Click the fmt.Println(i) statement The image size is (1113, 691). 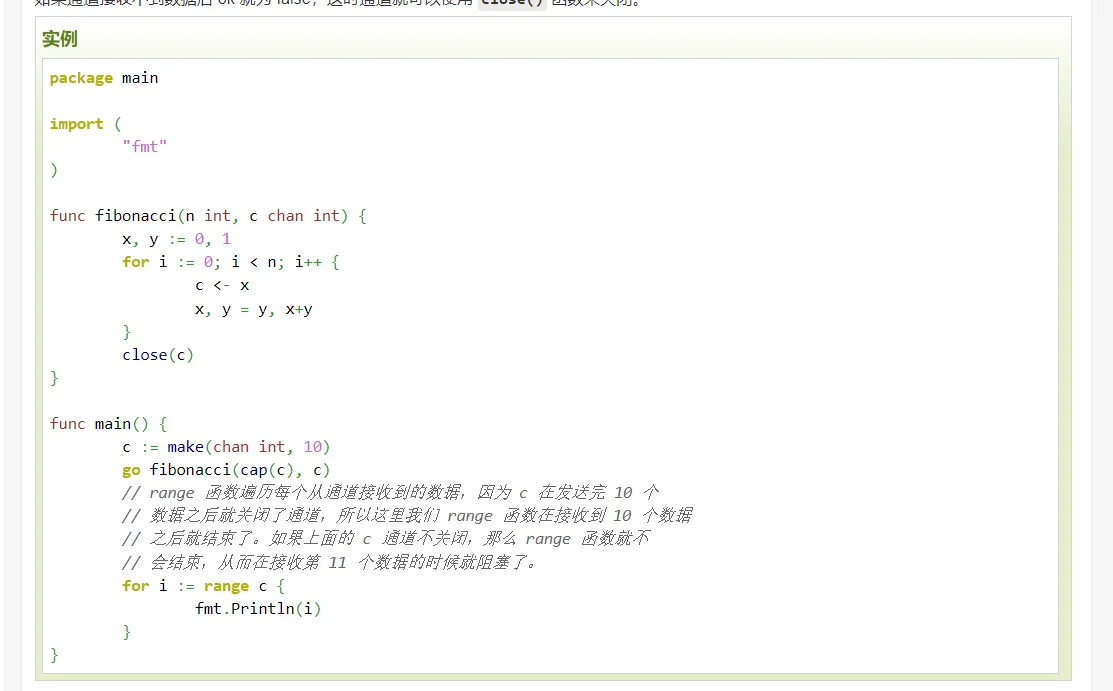(258, 609)
